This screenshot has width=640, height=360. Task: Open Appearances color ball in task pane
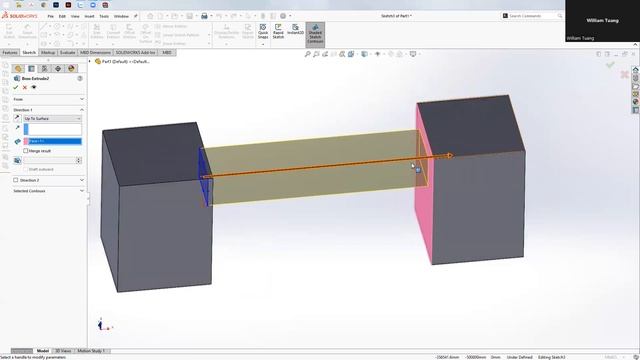pos(636,102)
